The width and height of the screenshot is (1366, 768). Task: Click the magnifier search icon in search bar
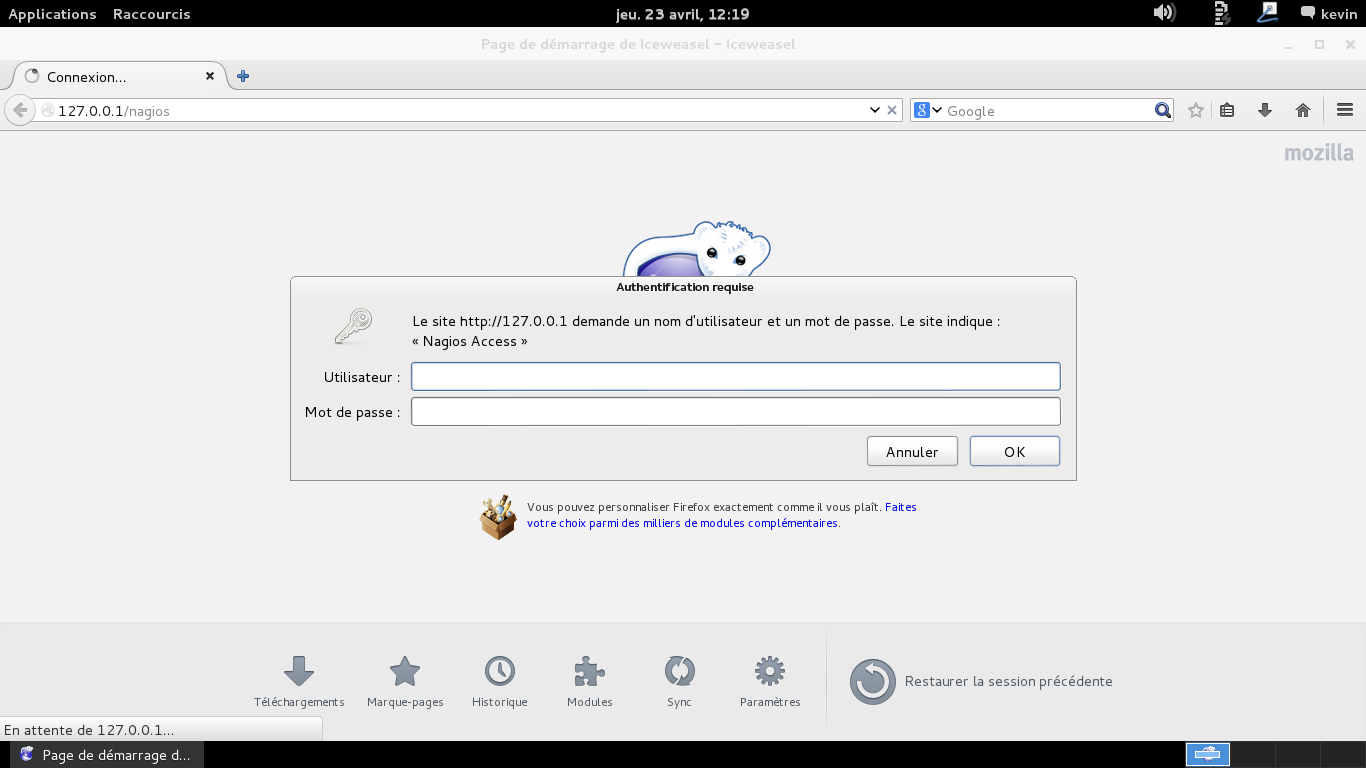tap(1162, 110)
